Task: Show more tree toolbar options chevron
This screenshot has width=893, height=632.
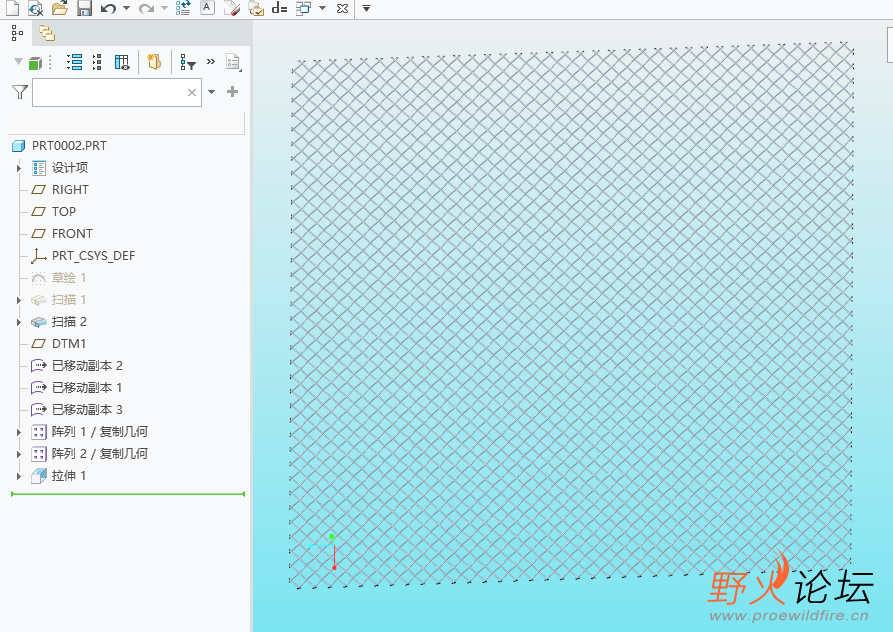Action: tap(211, 61)
